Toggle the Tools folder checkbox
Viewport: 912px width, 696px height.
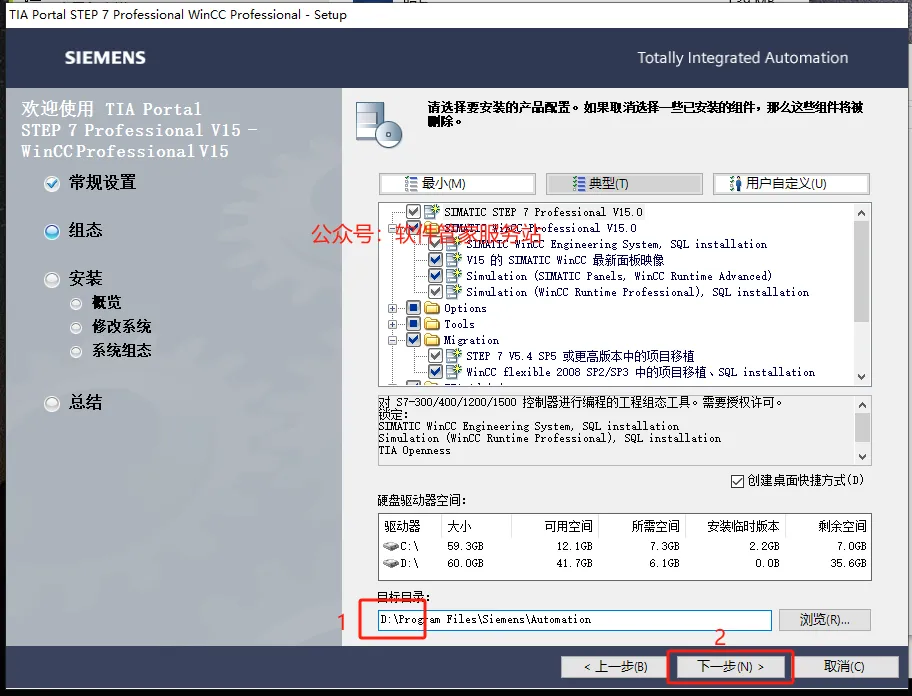click(x=414, y=323)
